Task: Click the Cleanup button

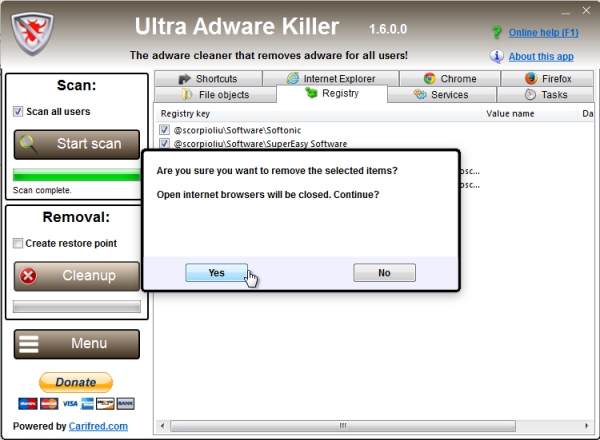Action: 77,276
